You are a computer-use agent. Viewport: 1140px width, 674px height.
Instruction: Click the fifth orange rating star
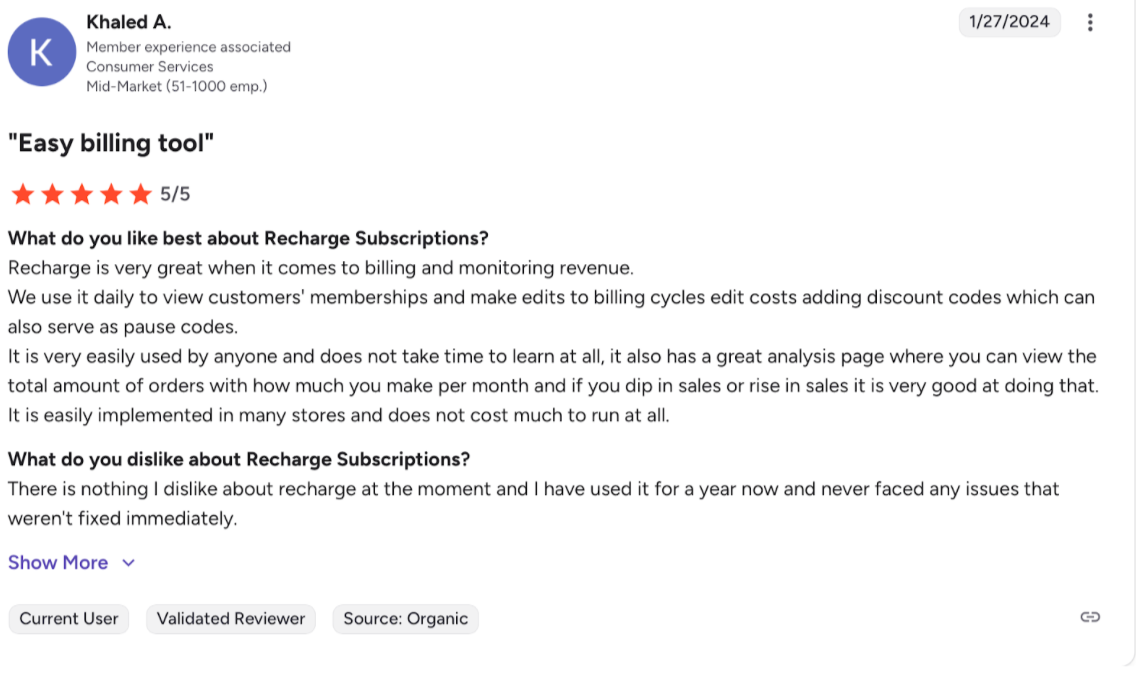point(140,194)
